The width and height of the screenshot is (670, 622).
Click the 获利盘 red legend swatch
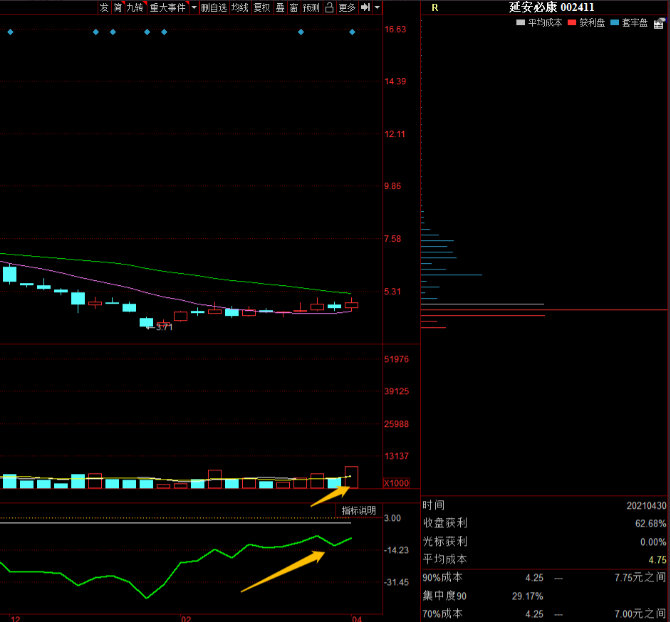coord(572,22)
